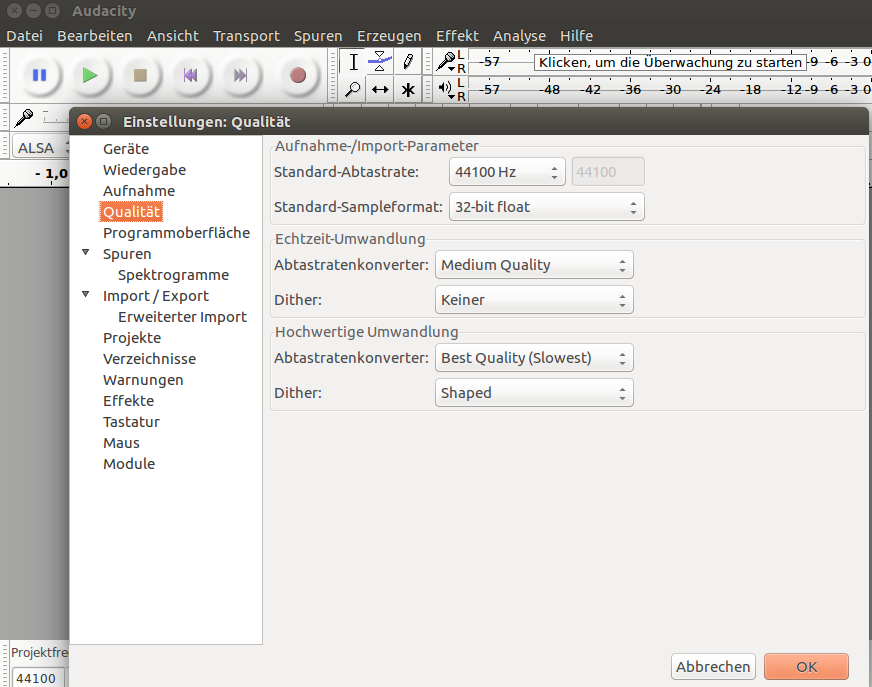Open the Standard-Abtastrate 44100 Hz dropdown

click(x=507, y=172)
